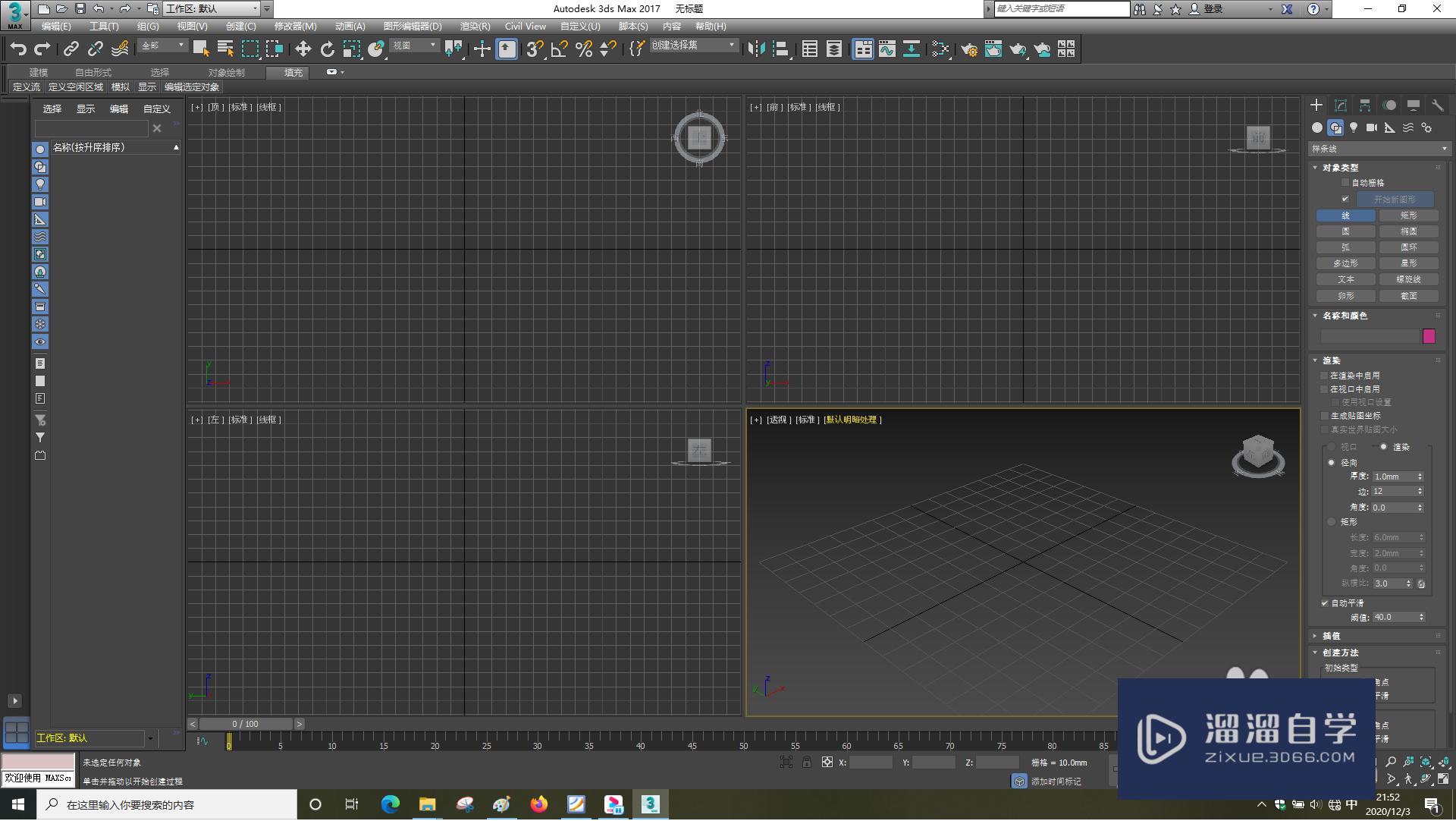Enable 在视口中启用 checkbox

click(1325, 389)
